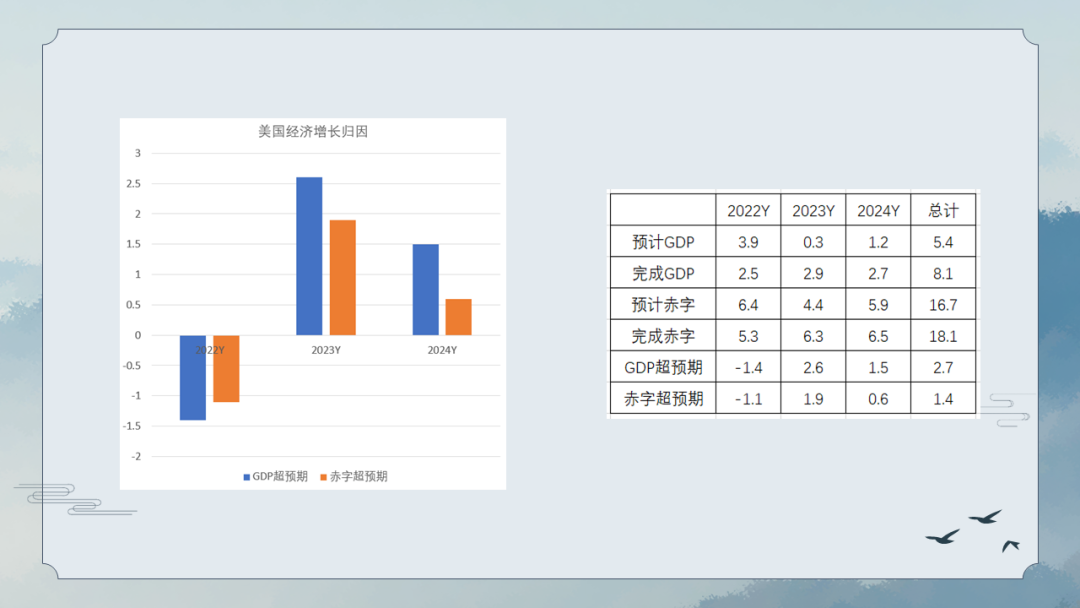This screenshot has width=1080, height=608.
Task: Click the 2023Y axis label in chart
Action: (x=326, y=350)
